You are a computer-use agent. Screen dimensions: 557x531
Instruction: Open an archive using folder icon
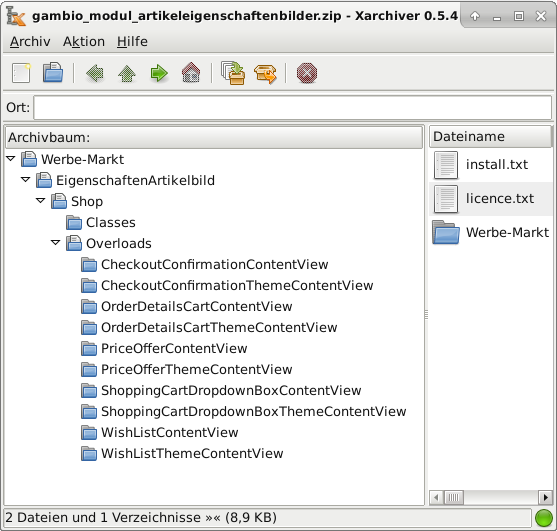[x=53, y=73]
